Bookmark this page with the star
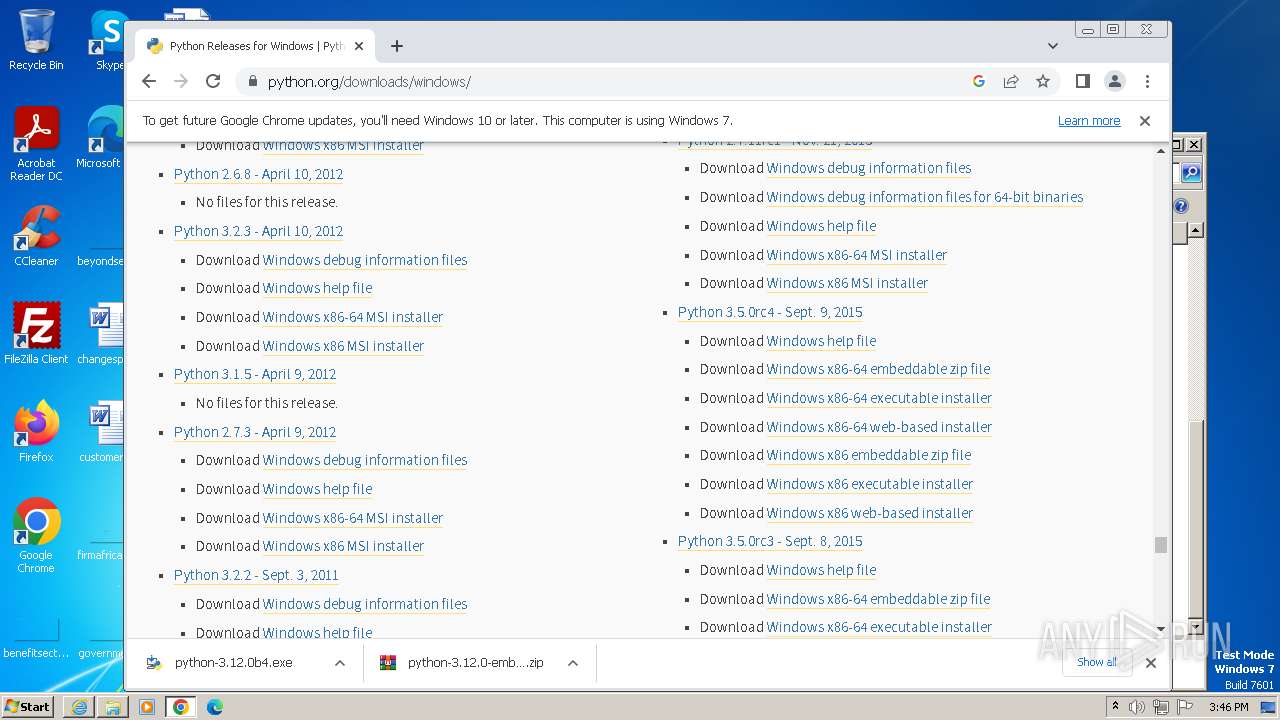The image size is (1280, 720). [x=1043, y=81]
